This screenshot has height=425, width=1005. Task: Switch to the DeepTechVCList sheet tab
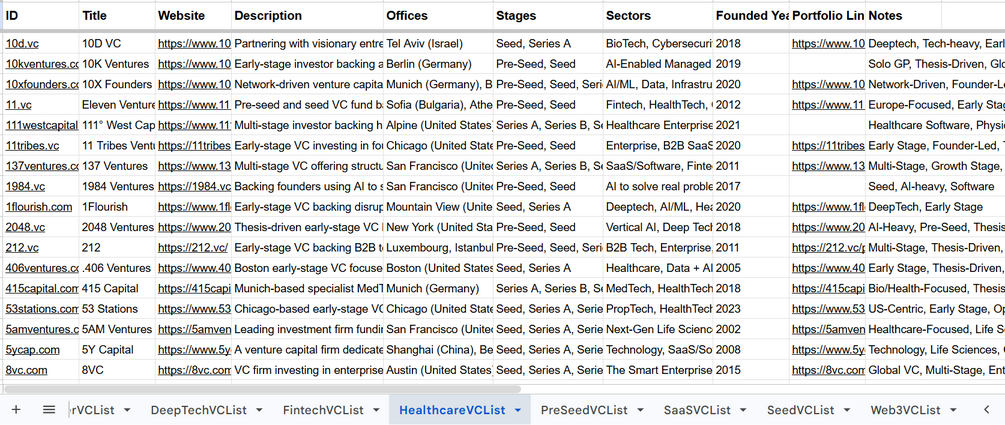point(198,410)
